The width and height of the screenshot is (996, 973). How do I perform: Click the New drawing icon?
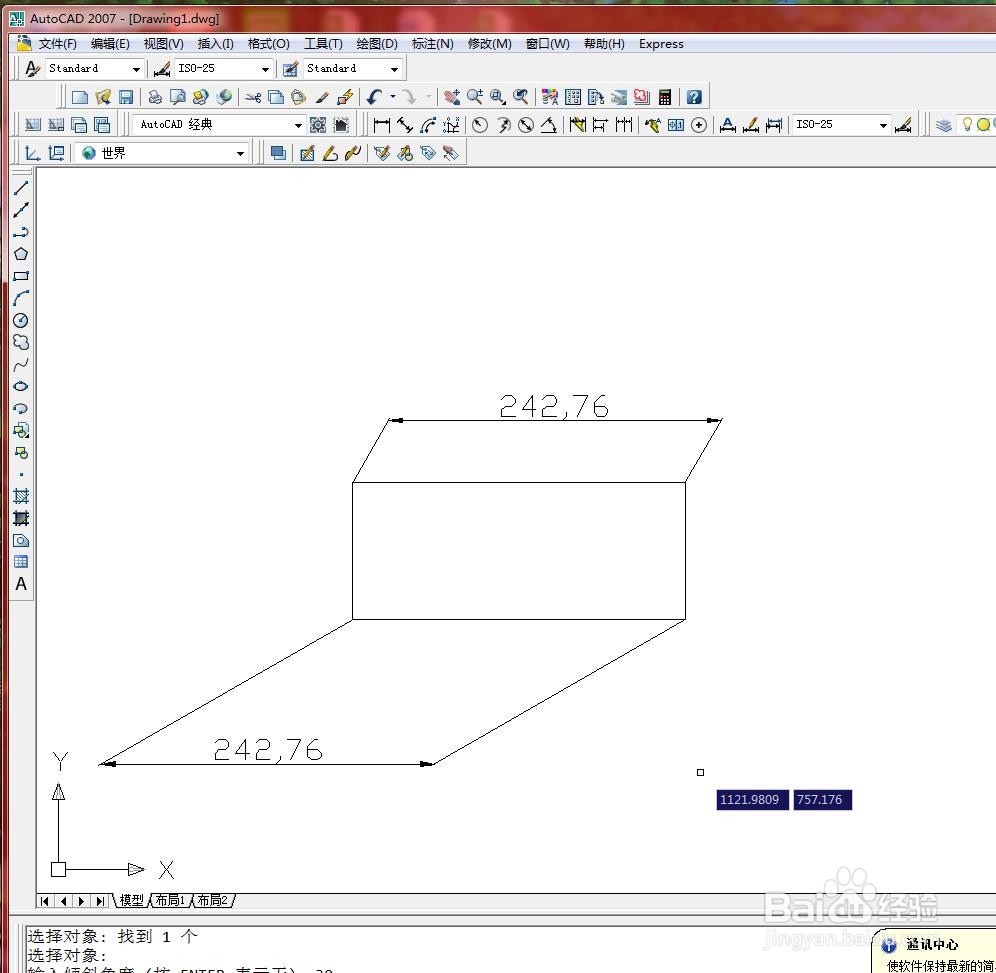(80, 97)
